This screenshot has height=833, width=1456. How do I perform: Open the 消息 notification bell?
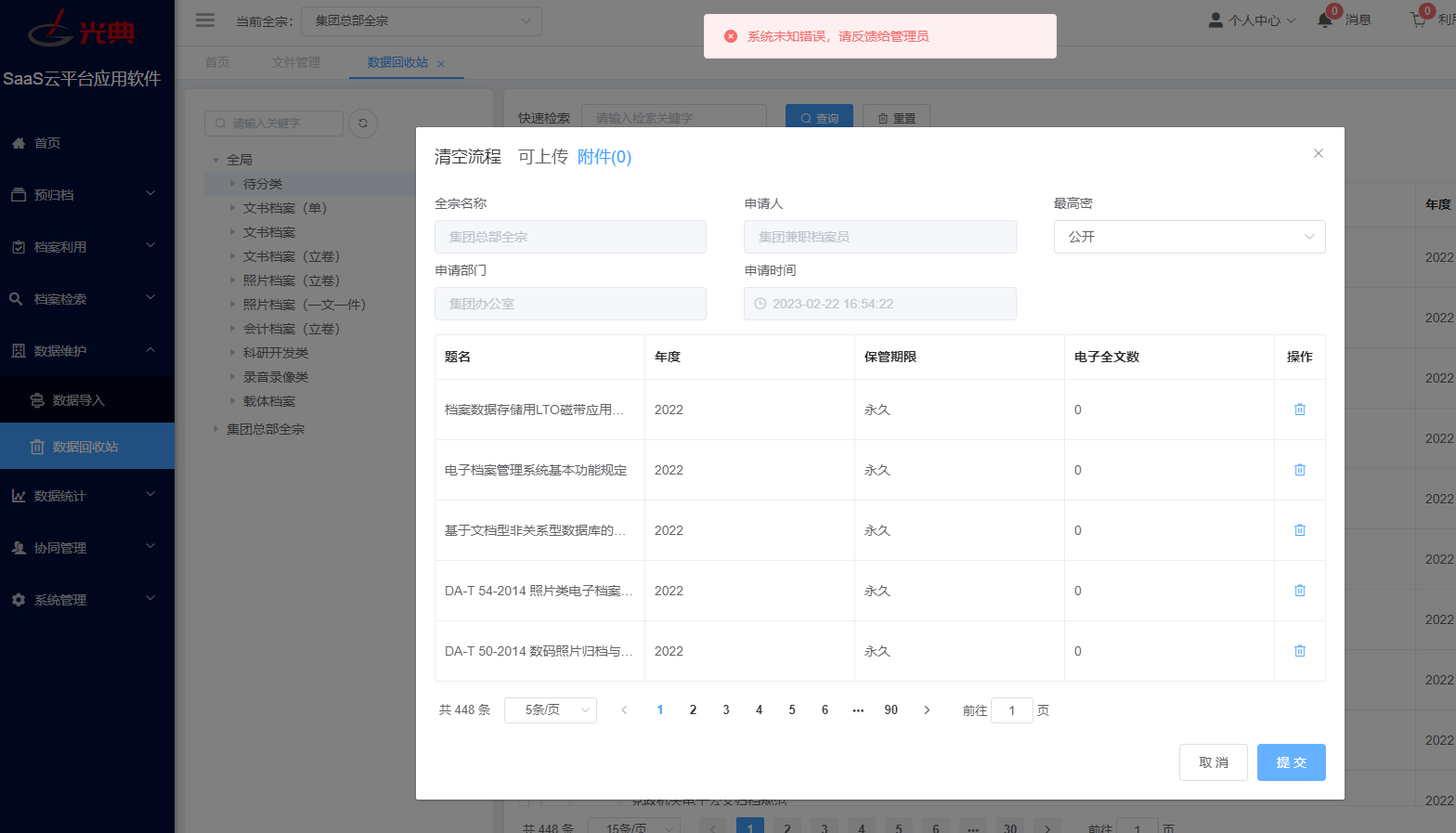tap(1325, 20)
